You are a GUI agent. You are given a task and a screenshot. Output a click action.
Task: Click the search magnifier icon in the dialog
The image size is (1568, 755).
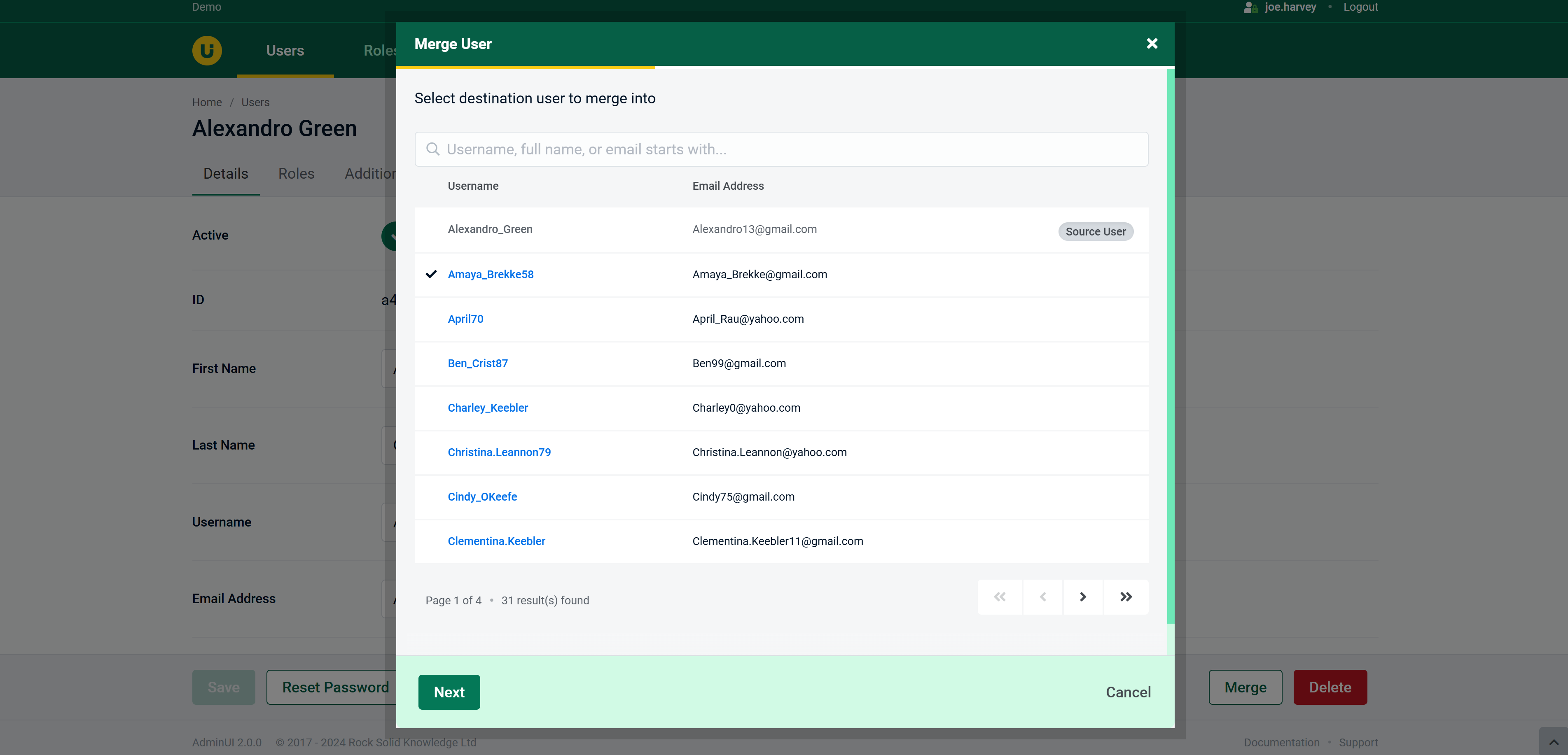pyautogui.click(x=433, y=149)
